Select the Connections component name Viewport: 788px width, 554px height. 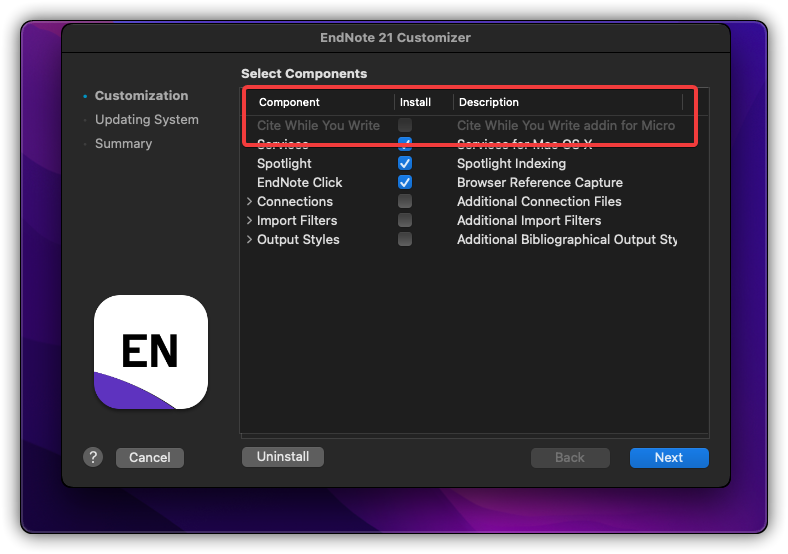click(x=295, y=202)
